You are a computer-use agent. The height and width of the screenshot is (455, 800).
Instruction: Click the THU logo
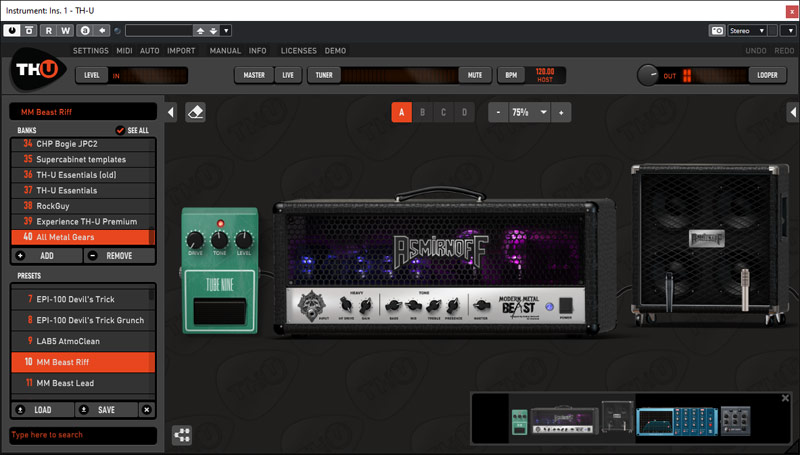tap(36, 74)
